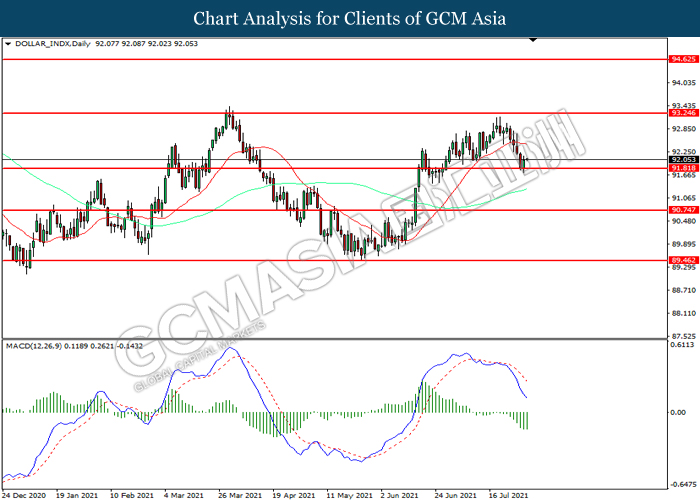Viewport: 700px width, 500px height.
Task: Click the MACD(12,26,9) indicator label
Action: pyautogui.click(x=36, y=346)
